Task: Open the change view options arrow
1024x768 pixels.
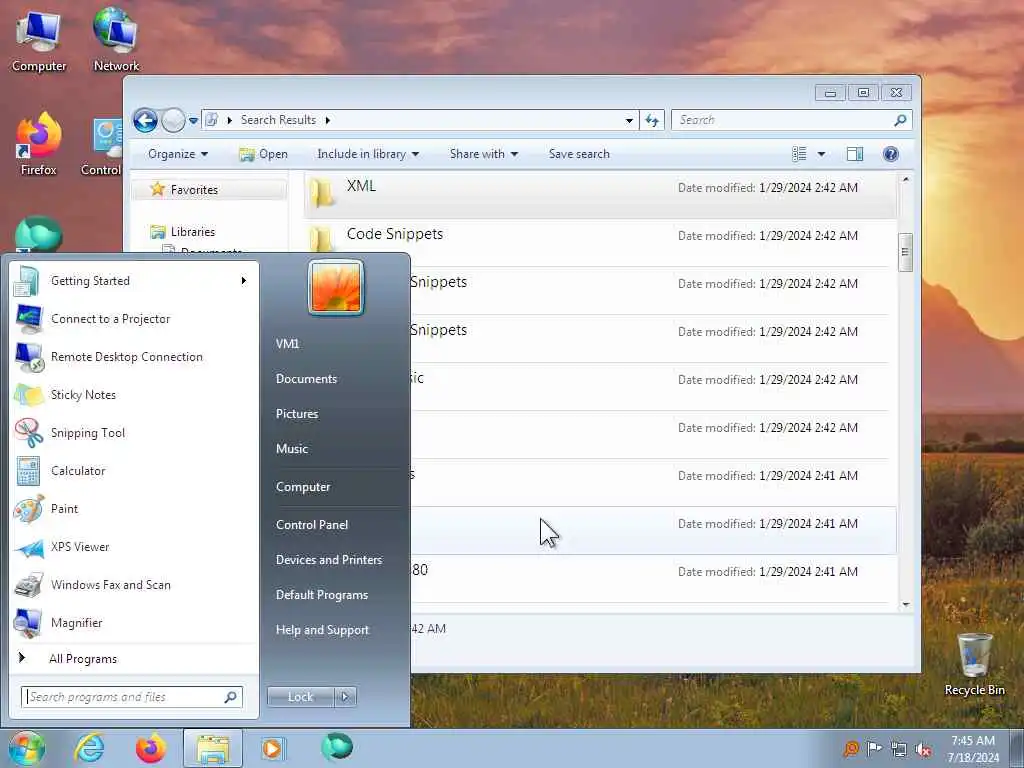Action: pos(822,154)
